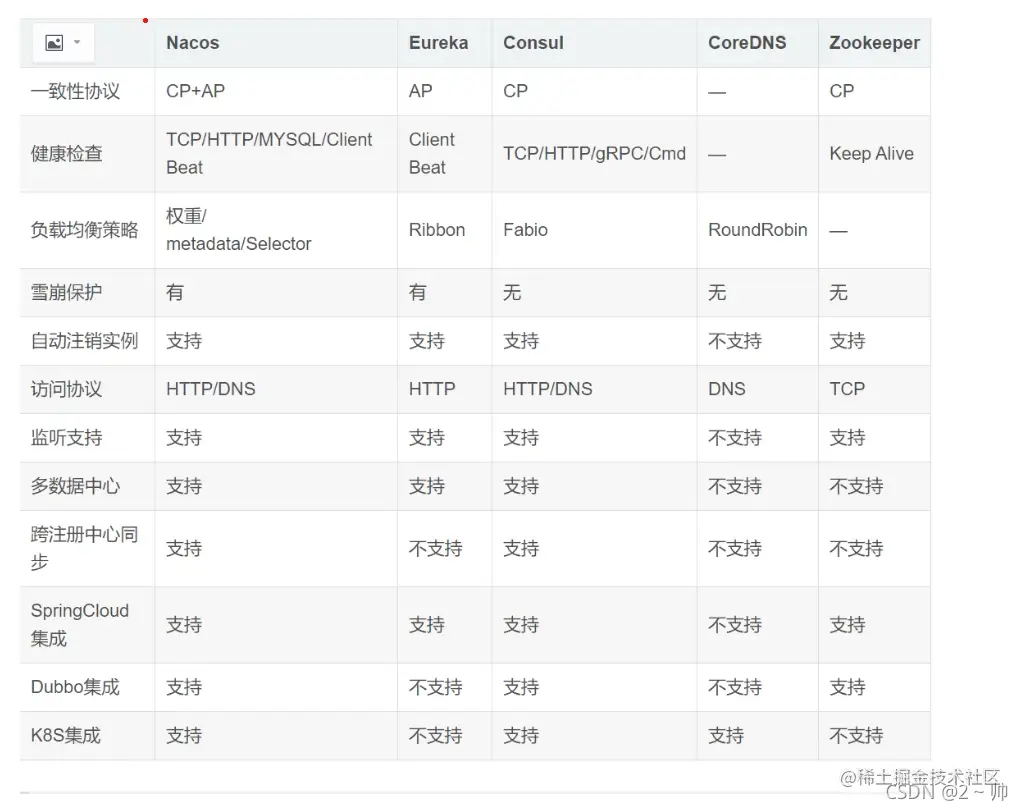Image resolution: width=1023 pixels, height=810 pixels.
Task: Click 支持 in Consul 跨注册中心同步 row
Action: [x=521, y=548]
